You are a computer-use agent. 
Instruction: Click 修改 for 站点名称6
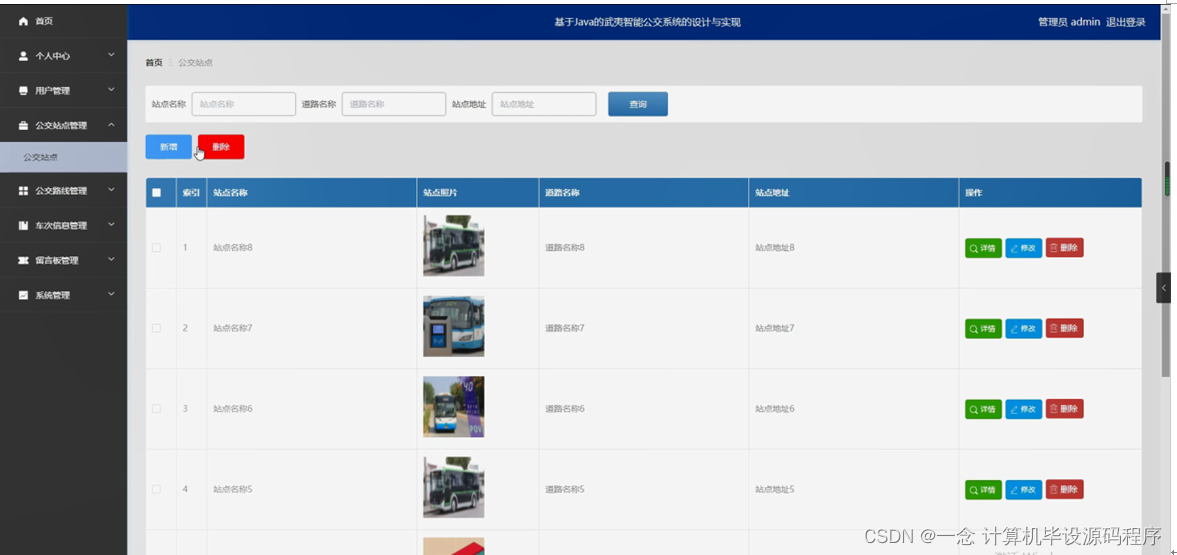click(x=1024, y=409)
